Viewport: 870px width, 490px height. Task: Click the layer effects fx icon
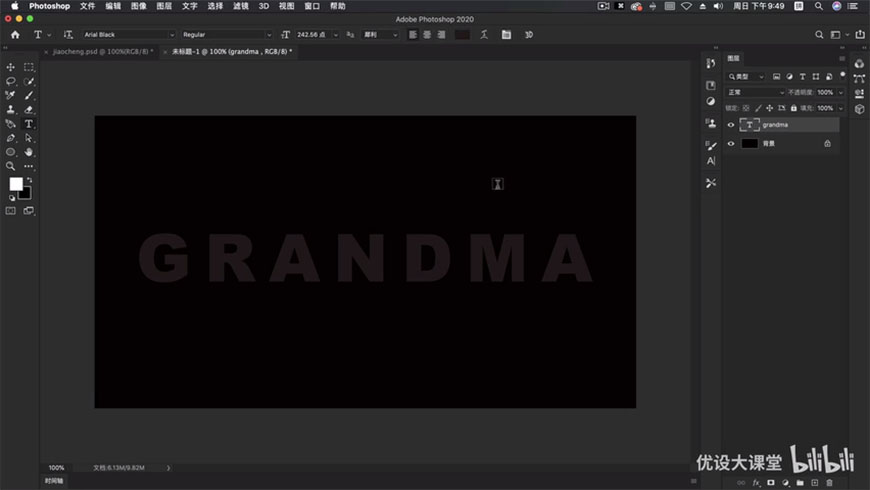(756, 483)
